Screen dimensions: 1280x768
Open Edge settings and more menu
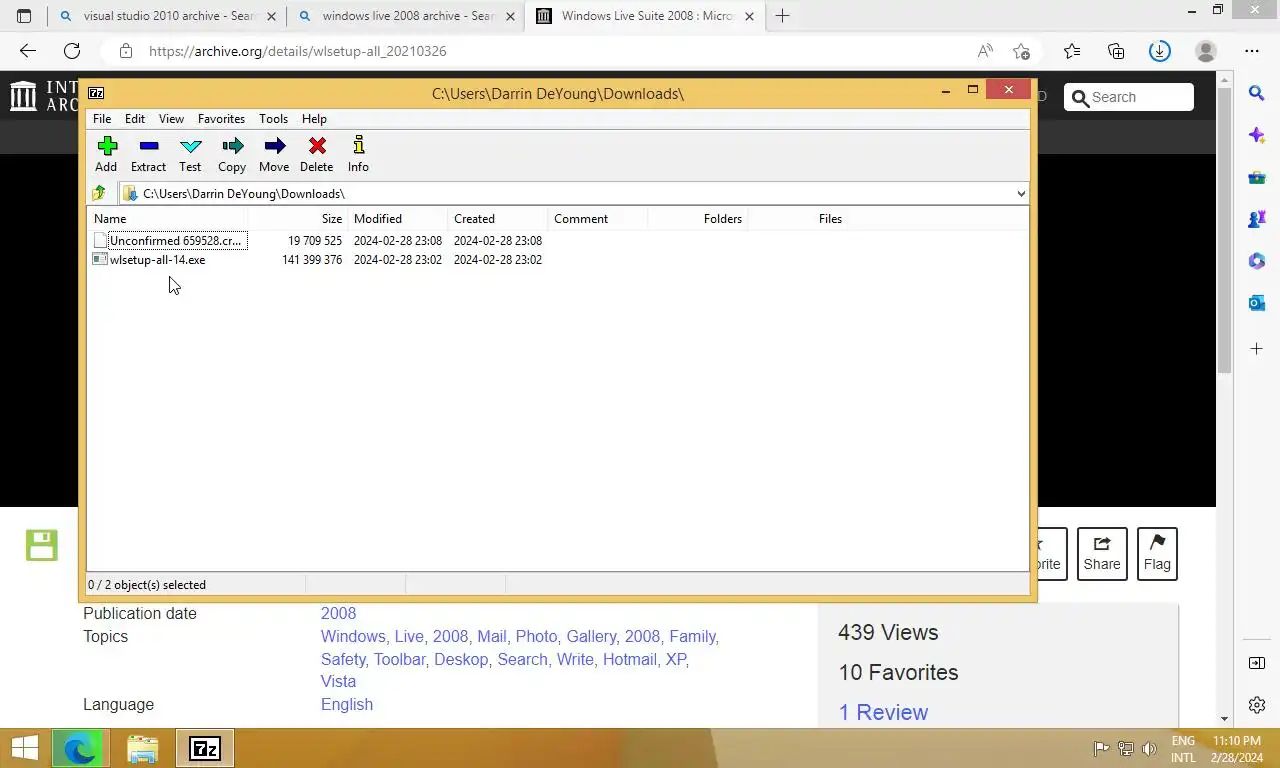[1252, 51]
